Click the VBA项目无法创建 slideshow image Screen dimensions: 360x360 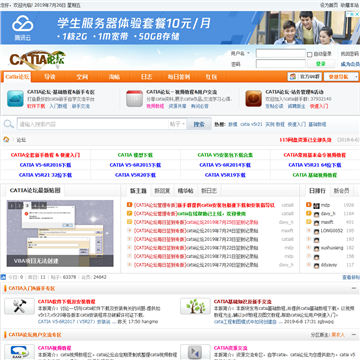point(60,233)
